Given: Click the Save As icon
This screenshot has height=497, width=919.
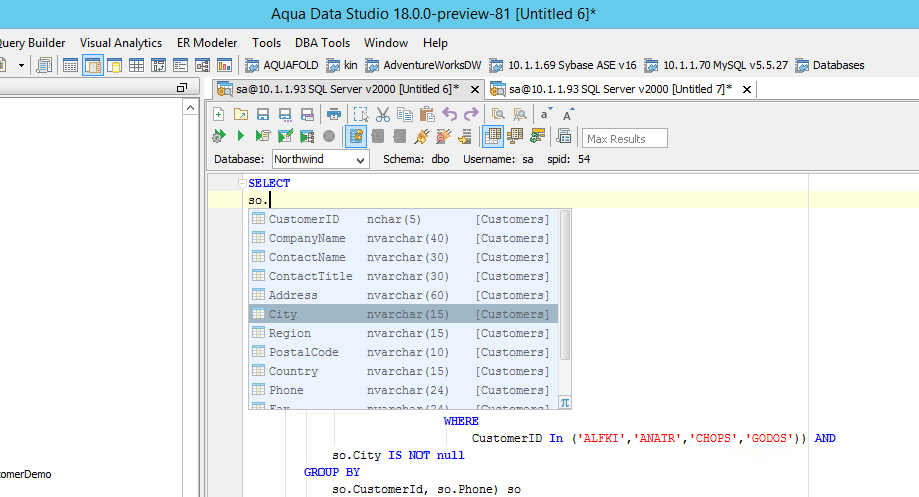Looking at the screenshot, I should (x=285, y=114).
